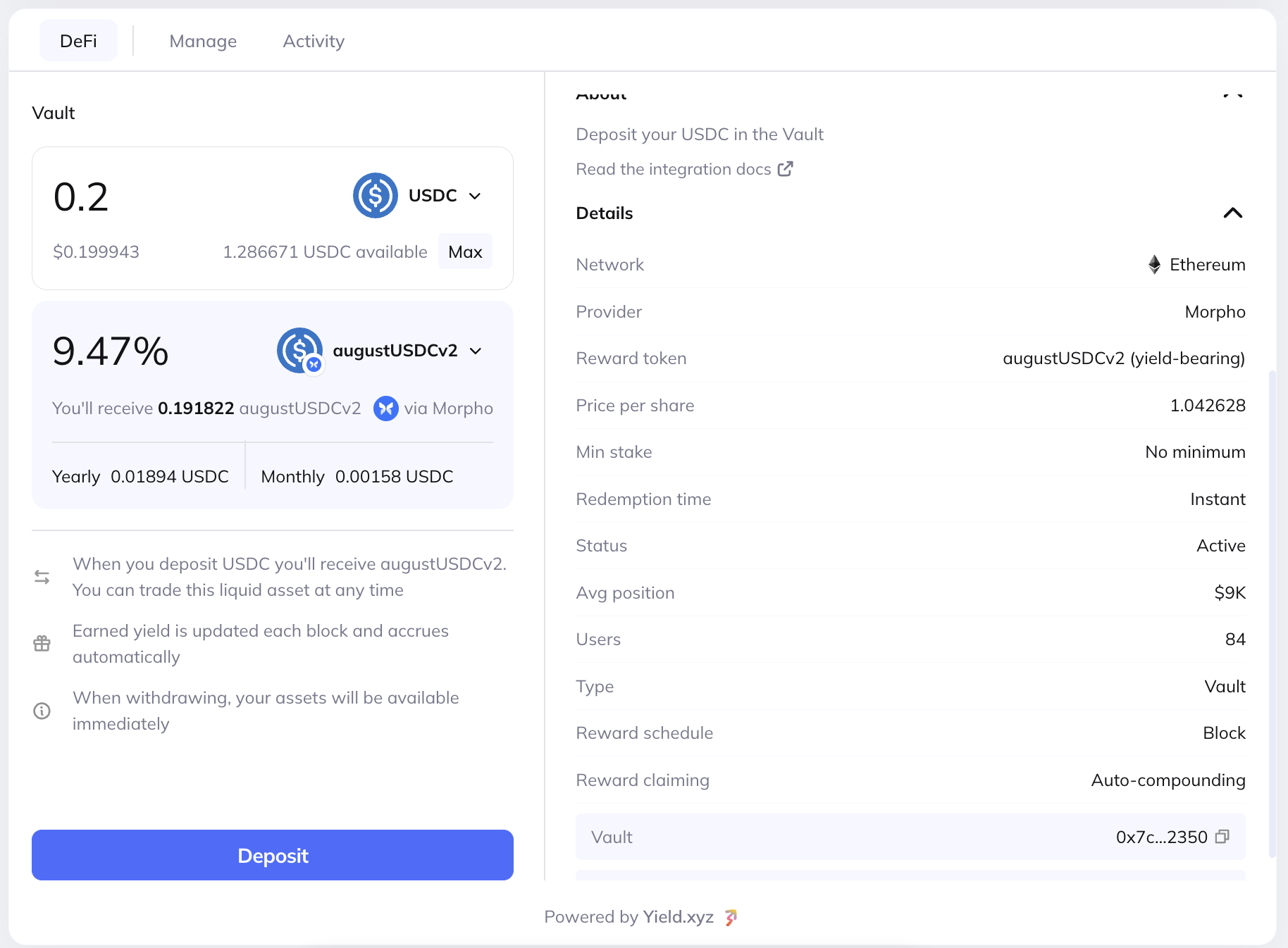
Task: Switch to the DeFi tab
Action: [x=78, y=41]
